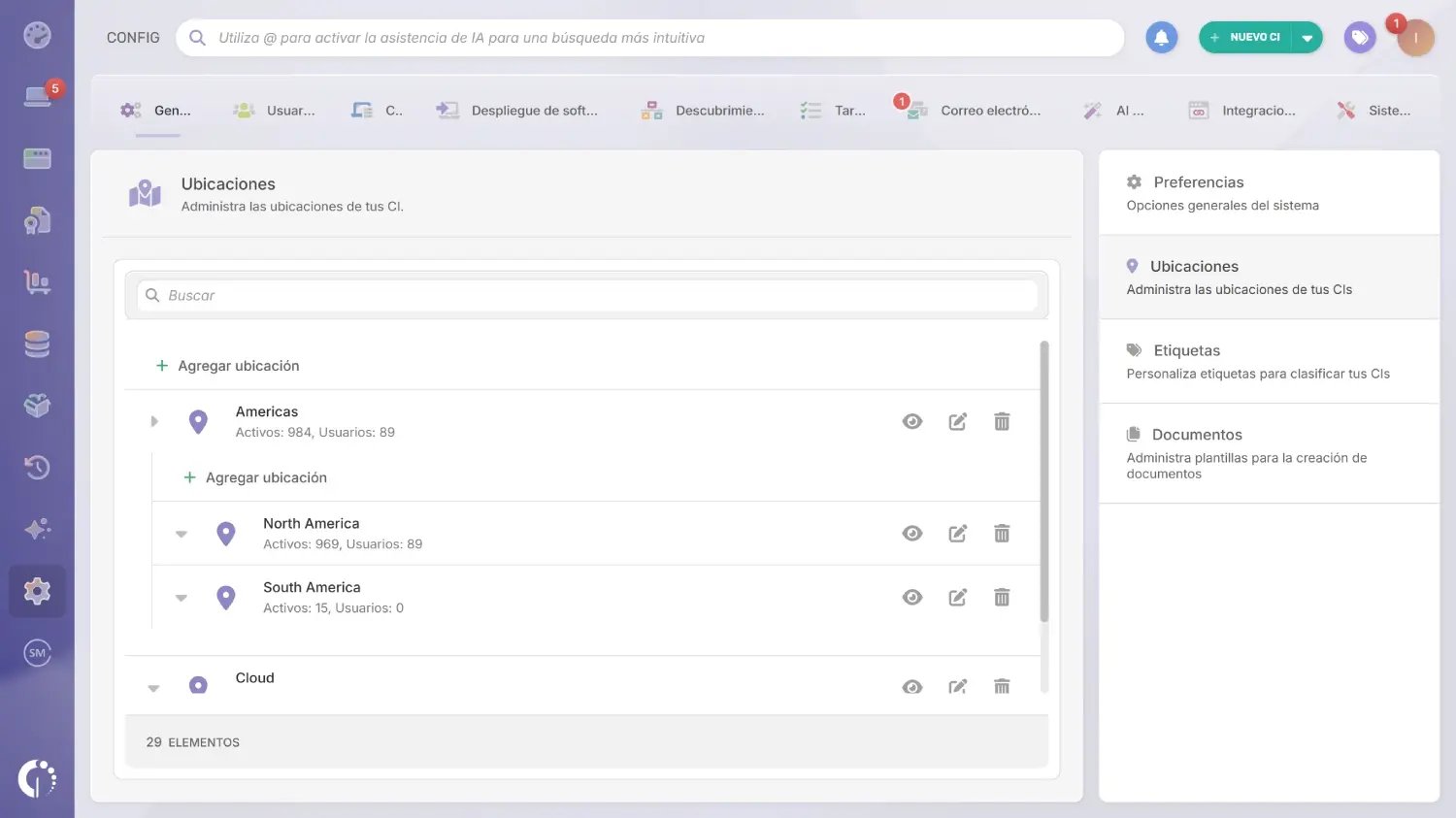Select the Americas location name
The width and height of the screenshot is (1456, 818).
pyautogui.click(x=267, y=411)
